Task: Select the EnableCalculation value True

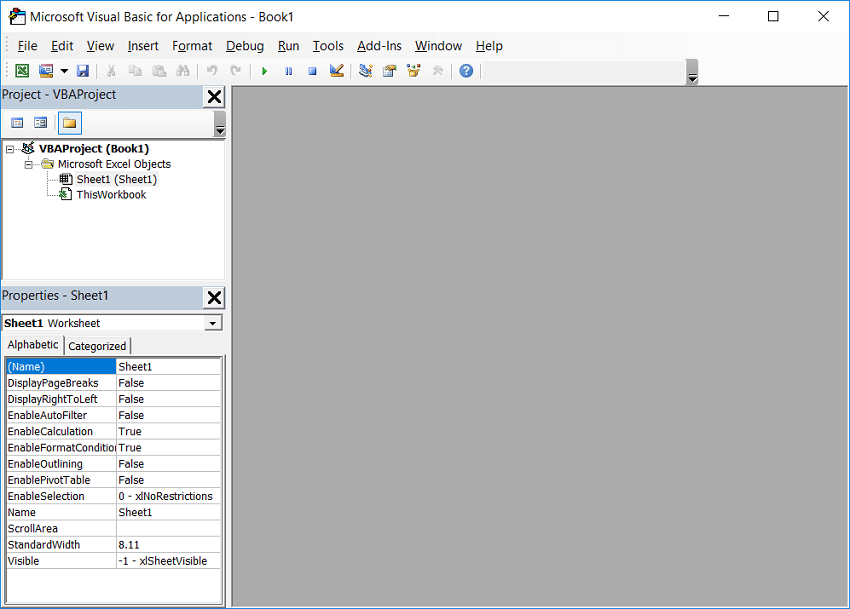Action: click(x=169, y=432)
